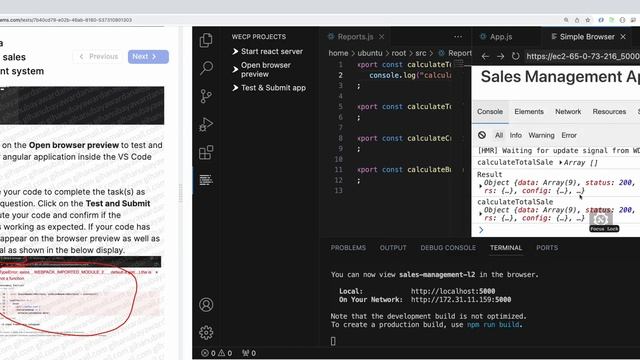Click errors and warnings status bar indicator
Screen dimensions: 640x360
(217, 353)
